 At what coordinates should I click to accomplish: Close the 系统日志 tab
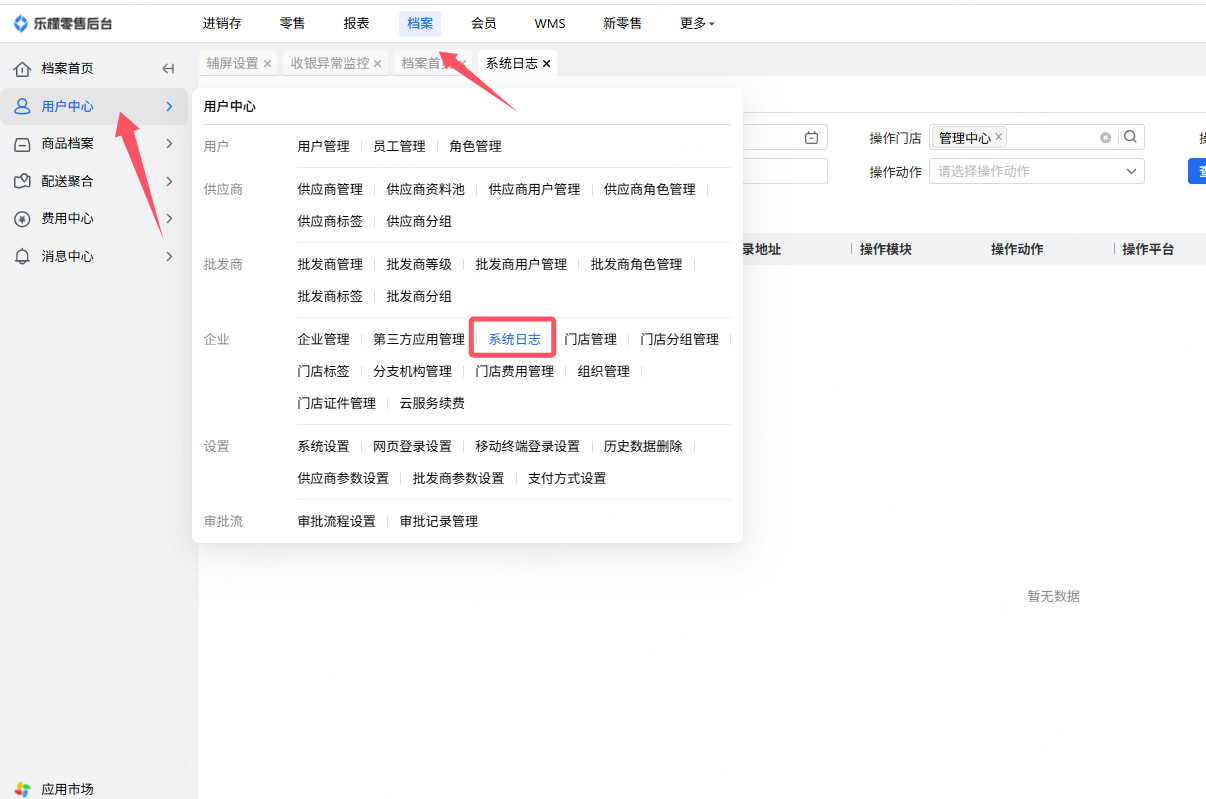546,64
